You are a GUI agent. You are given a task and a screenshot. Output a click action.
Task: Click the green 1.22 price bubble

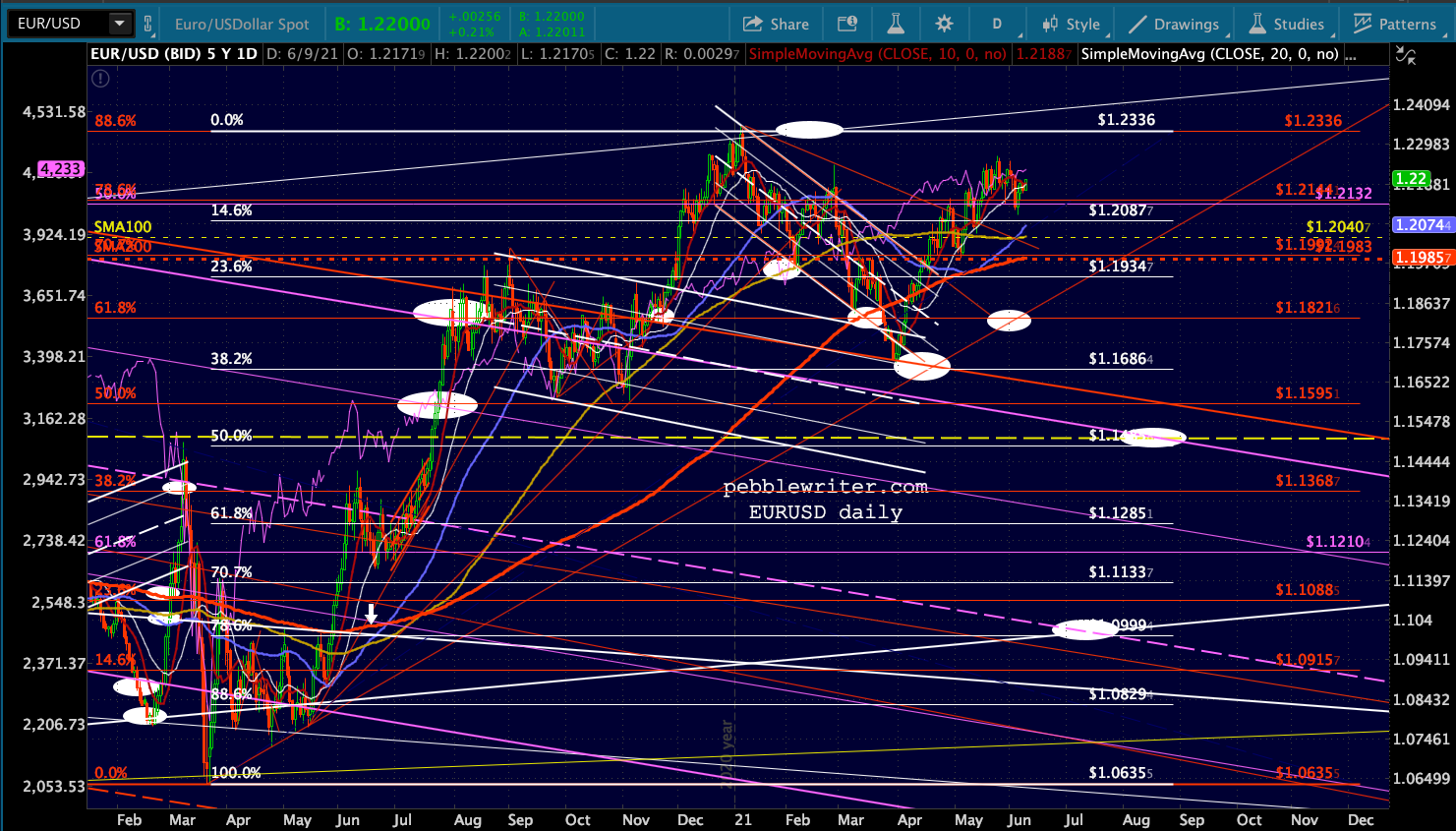(x=1412, y=179)
